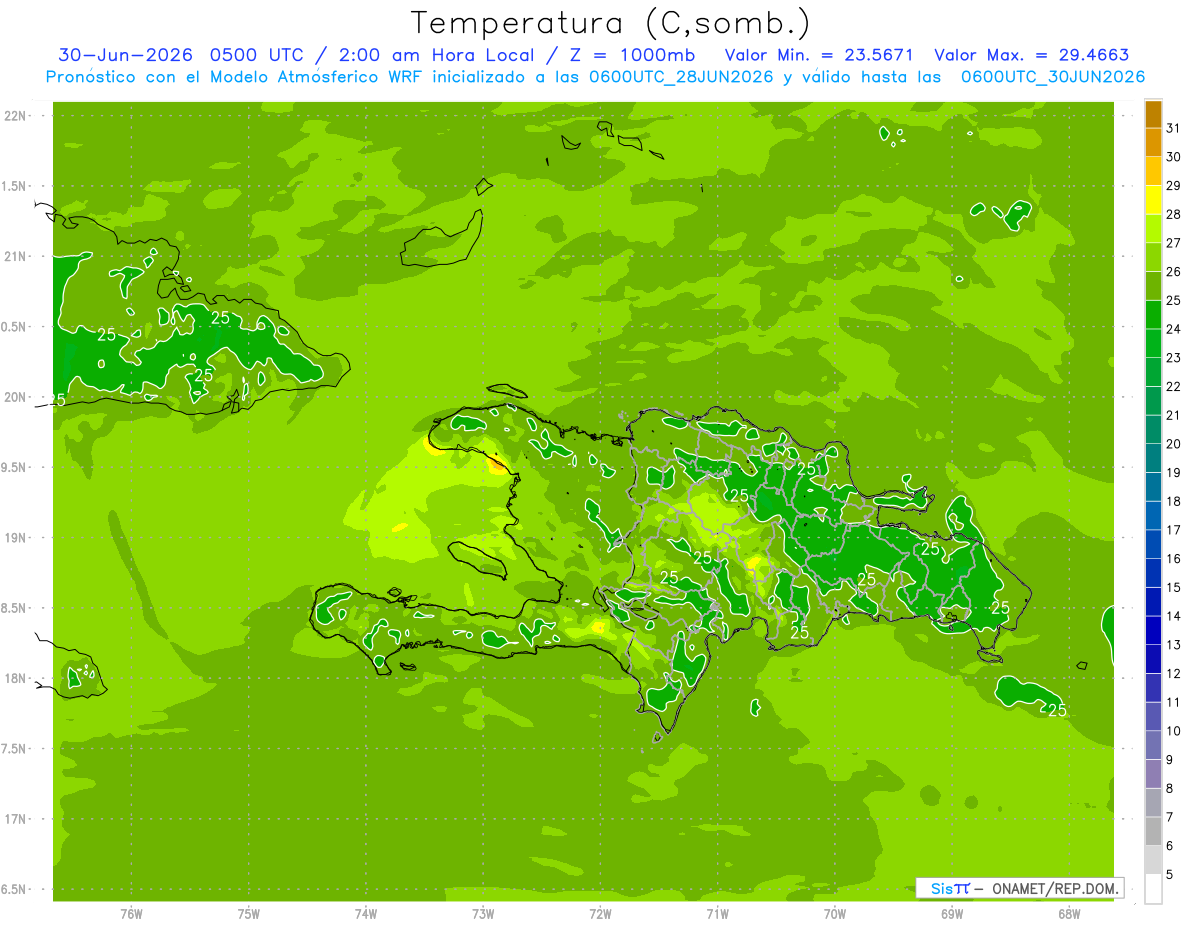Click the "75W" longitude axis label

click(249, 914)
